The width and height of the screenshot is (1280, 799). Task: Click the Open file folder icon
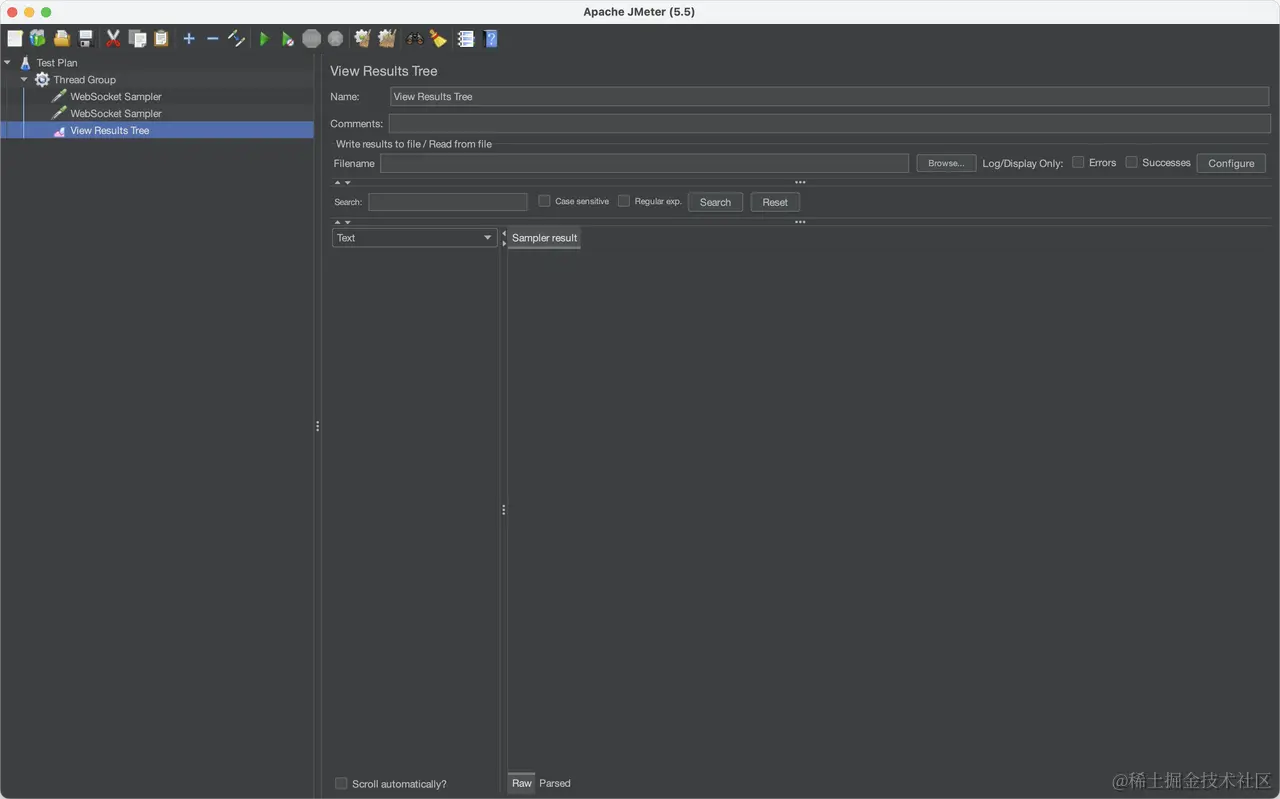(x=62, y=39)
